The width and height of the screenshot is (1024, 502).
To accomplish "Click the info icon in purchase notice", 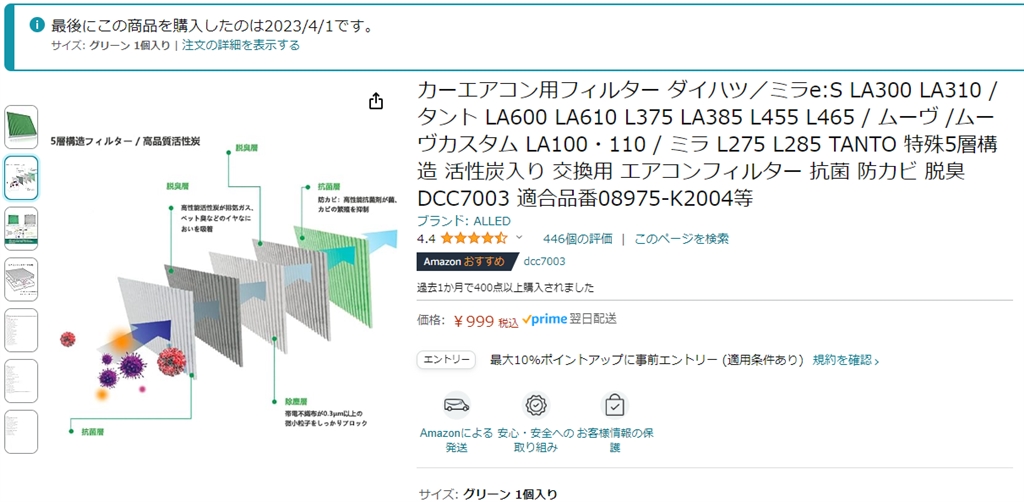I will pyautogui.click(x=38, y=25).
